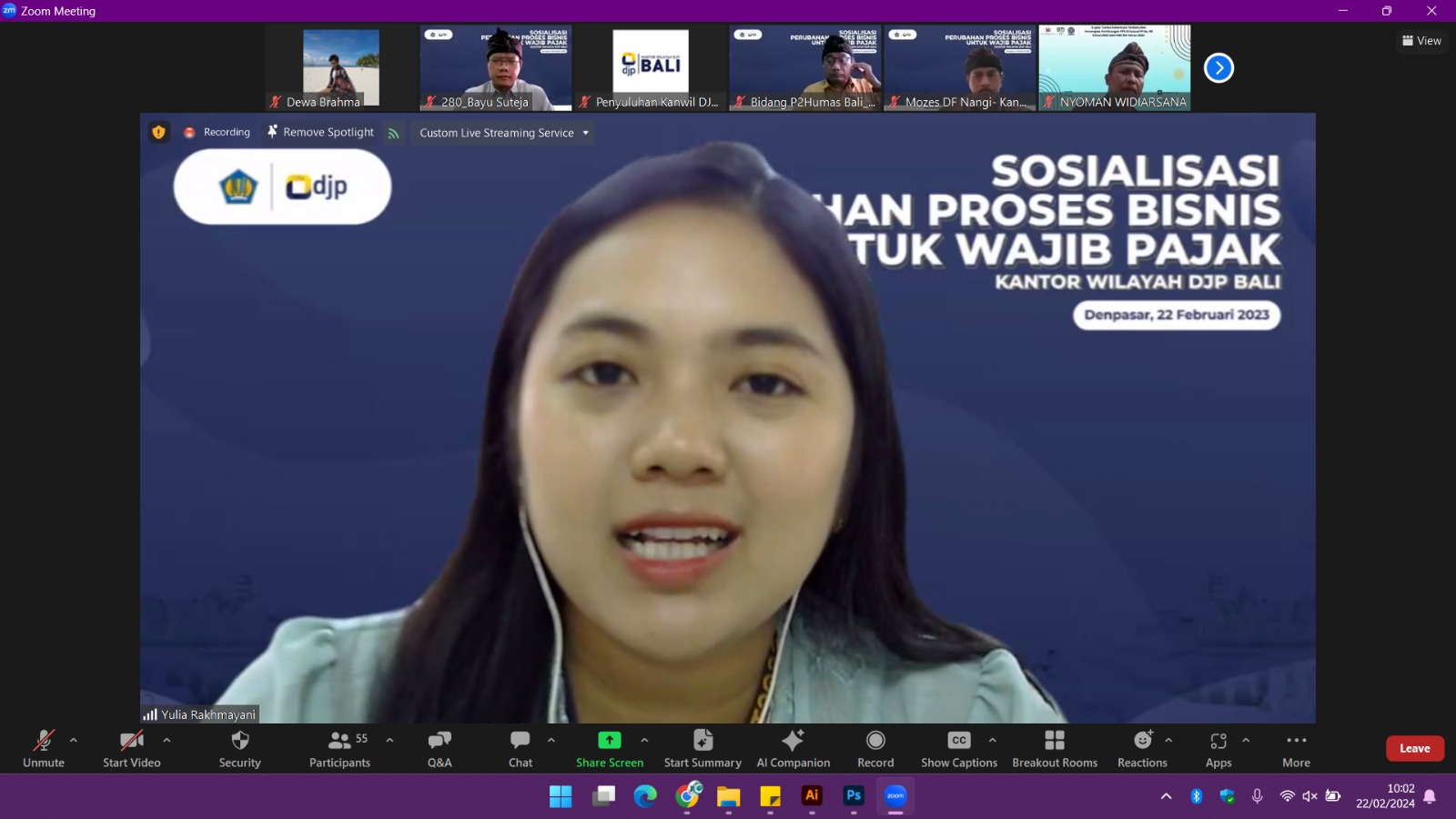Unmute the microphone
Image resolution: width=1456 pixels, height=819 pixels.
click(44, 748)
